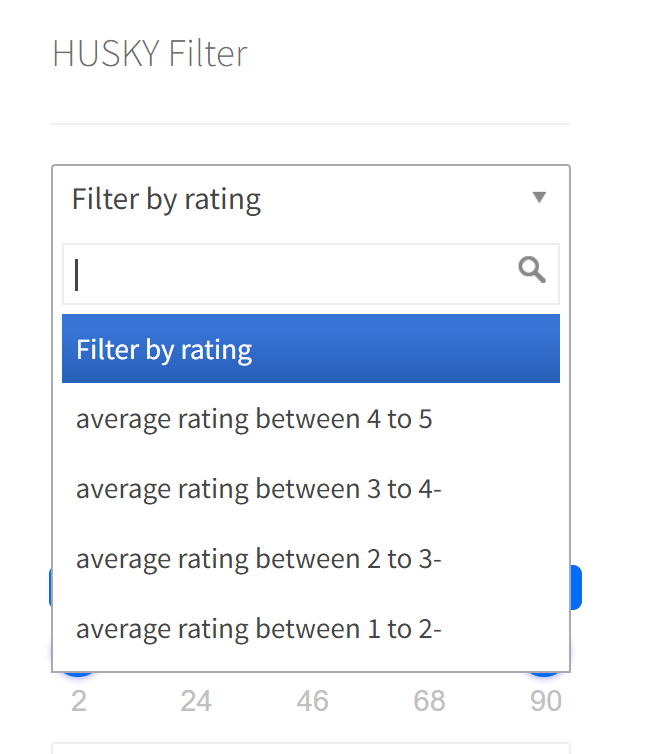Click the slider scale label 2
This screenshot has width=645, height=754.
click(x=79, y=701)
